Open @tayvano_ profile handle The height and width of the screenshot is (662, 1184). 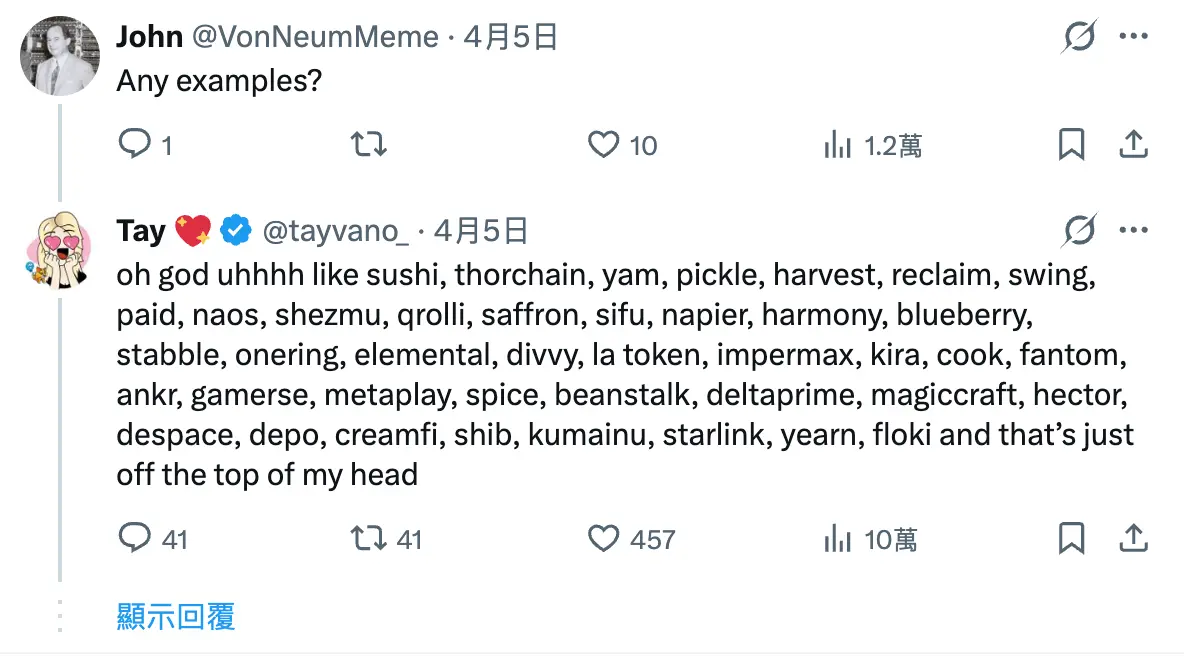pyautogui.click(x=335, y=232)
